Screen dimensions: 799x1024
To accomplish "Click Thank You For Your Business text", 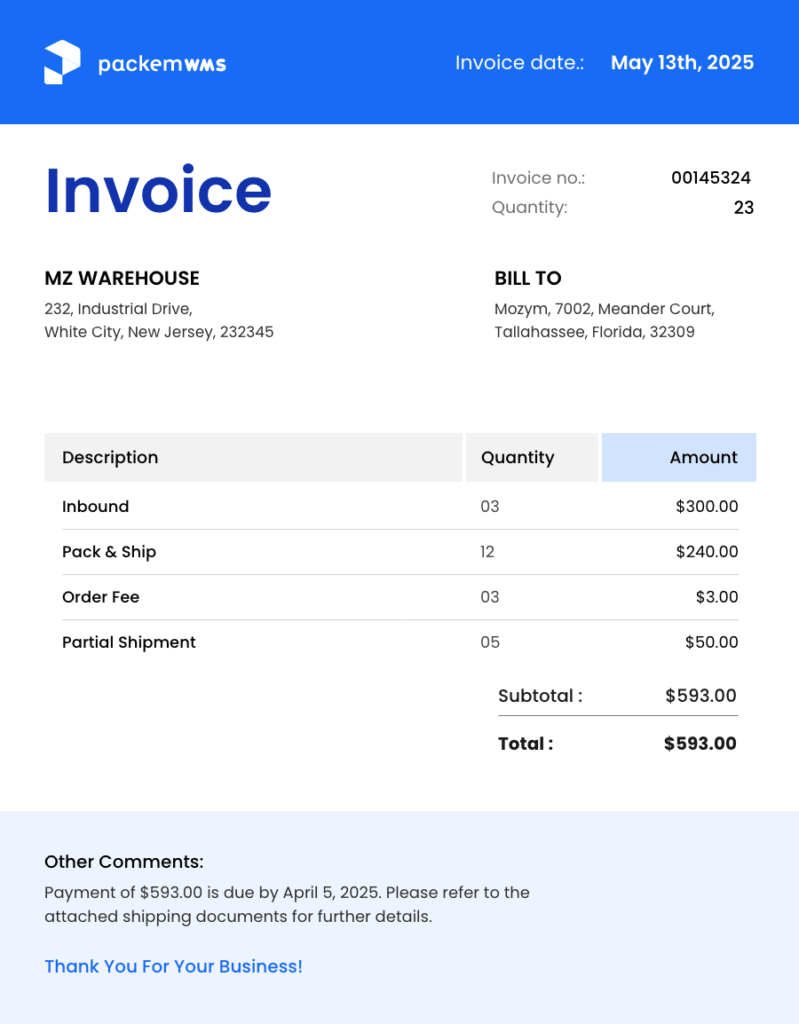I will 173,966.
